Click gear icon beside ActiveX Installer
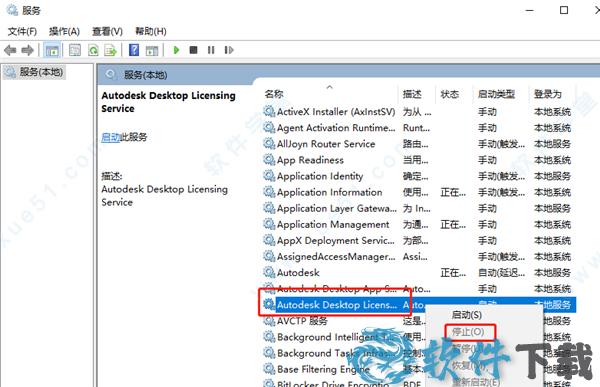 click(x=269, y=111)
